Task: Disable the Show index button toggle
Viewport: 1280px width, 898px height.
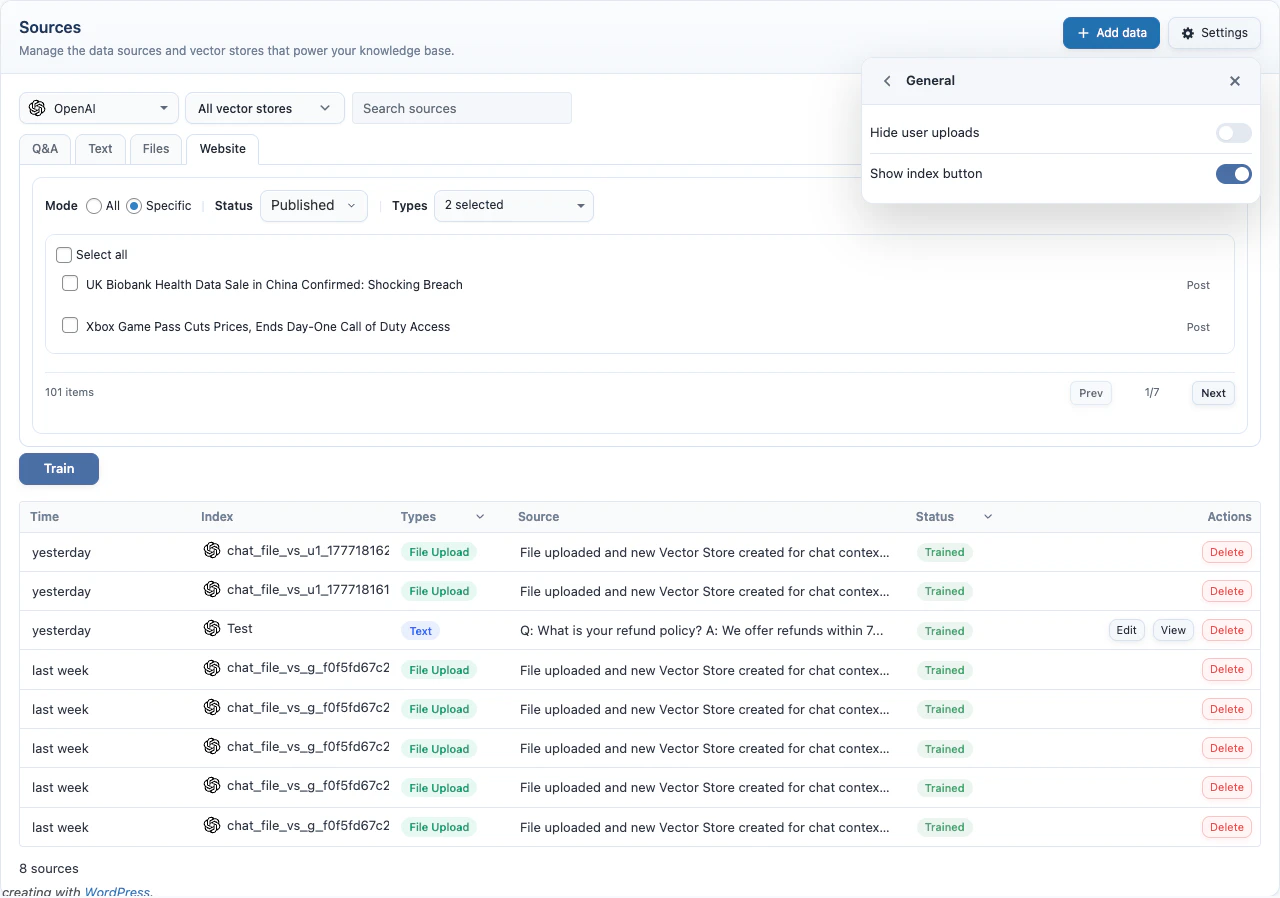Action: tap(1233, 173)
